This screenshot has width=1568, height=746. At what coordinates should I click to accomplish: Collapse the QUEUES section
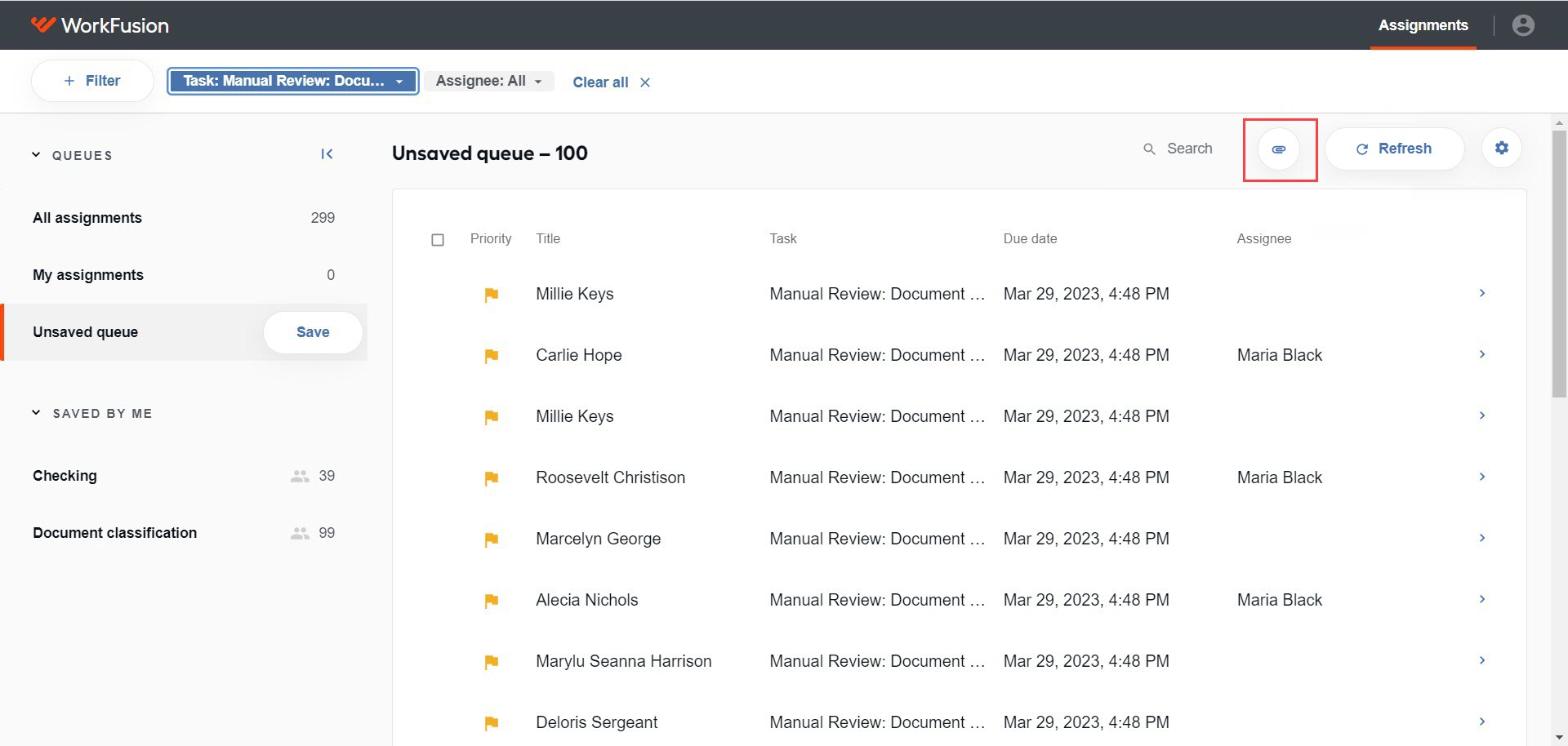36,154
